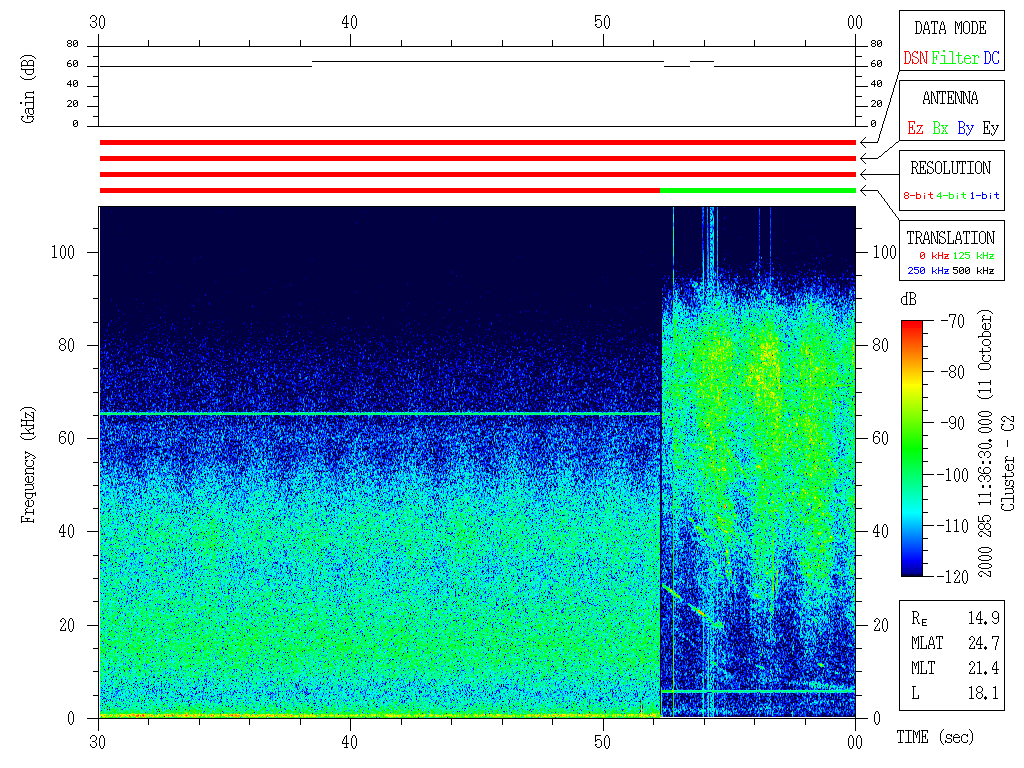Click the Gain (dB) axis label

click(x=29, y=88)
